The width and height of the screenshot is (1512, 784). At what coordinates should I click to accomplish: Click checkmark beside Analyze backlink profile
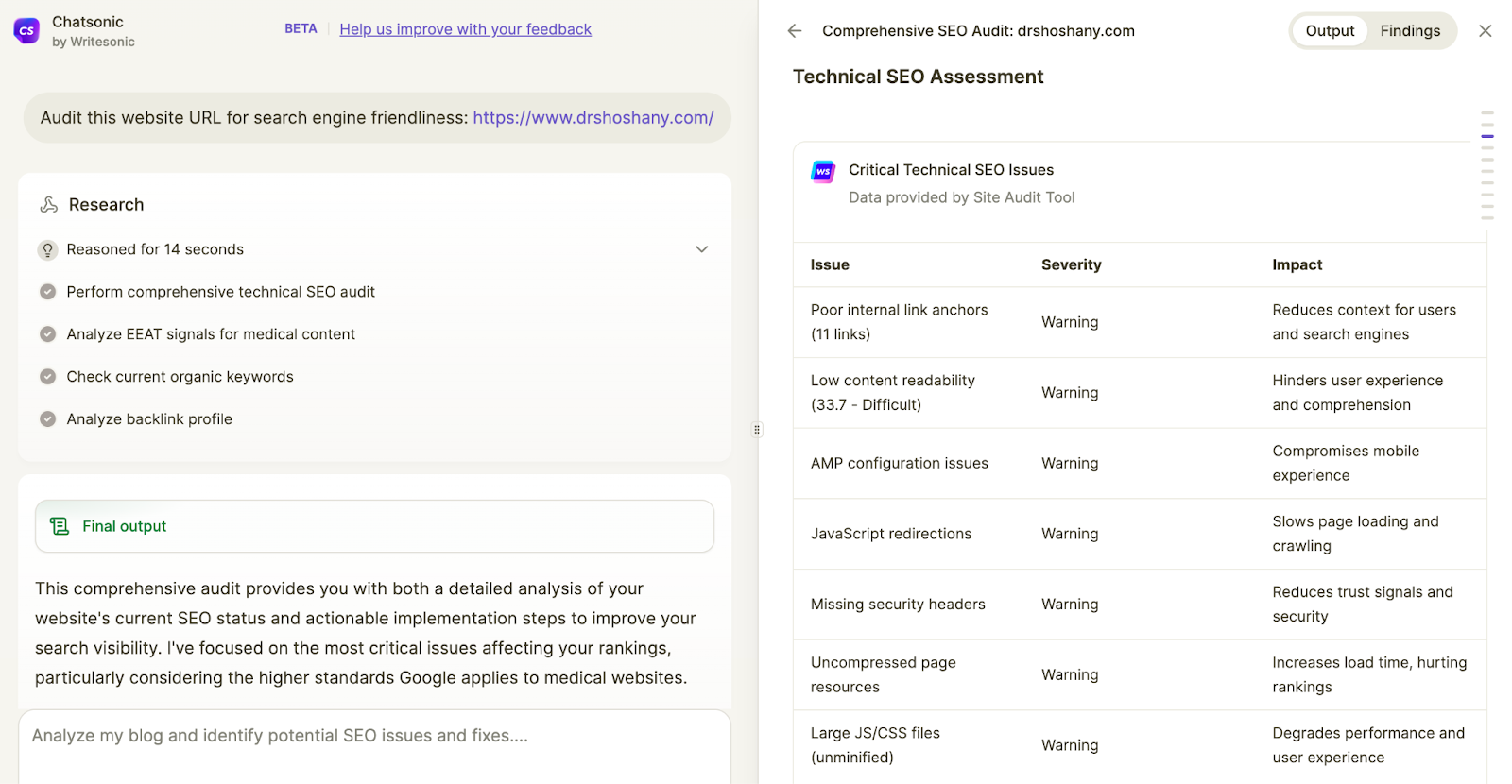47,419
